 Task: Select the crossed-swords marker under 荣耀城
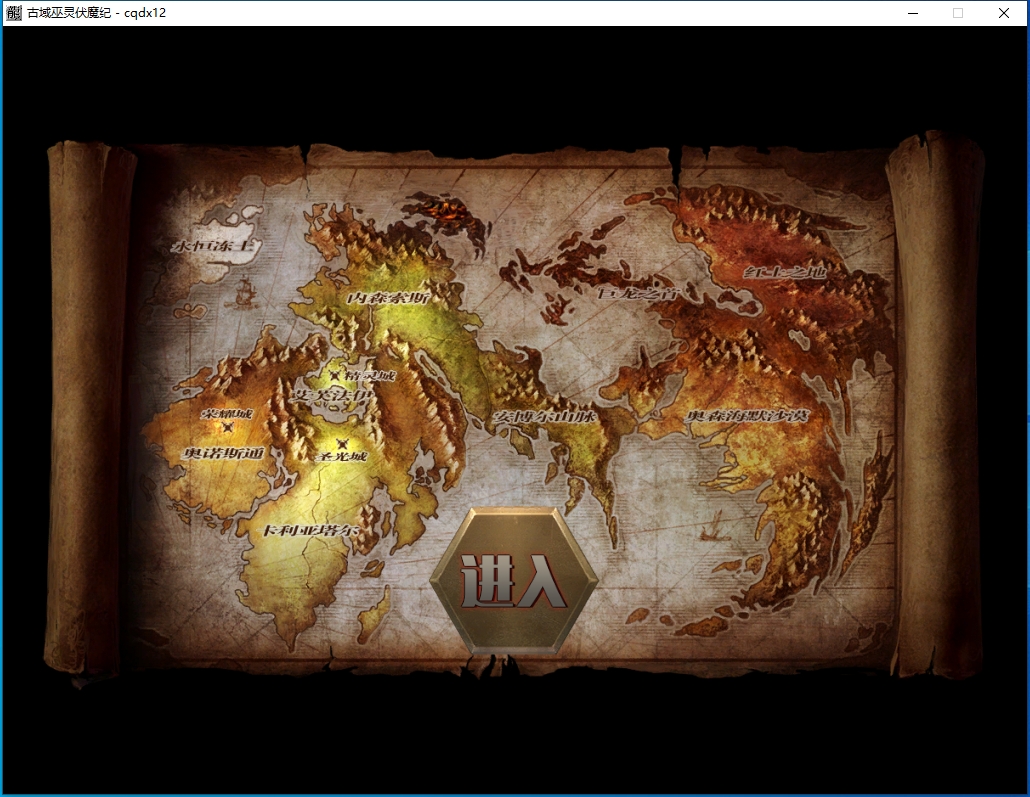[x=227, y=428]
